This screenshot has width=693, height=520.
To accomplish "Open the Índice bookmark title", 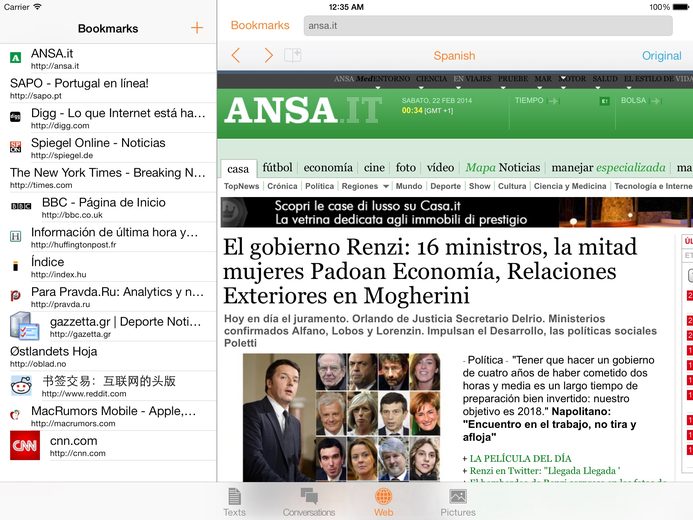I will [47, 262].
